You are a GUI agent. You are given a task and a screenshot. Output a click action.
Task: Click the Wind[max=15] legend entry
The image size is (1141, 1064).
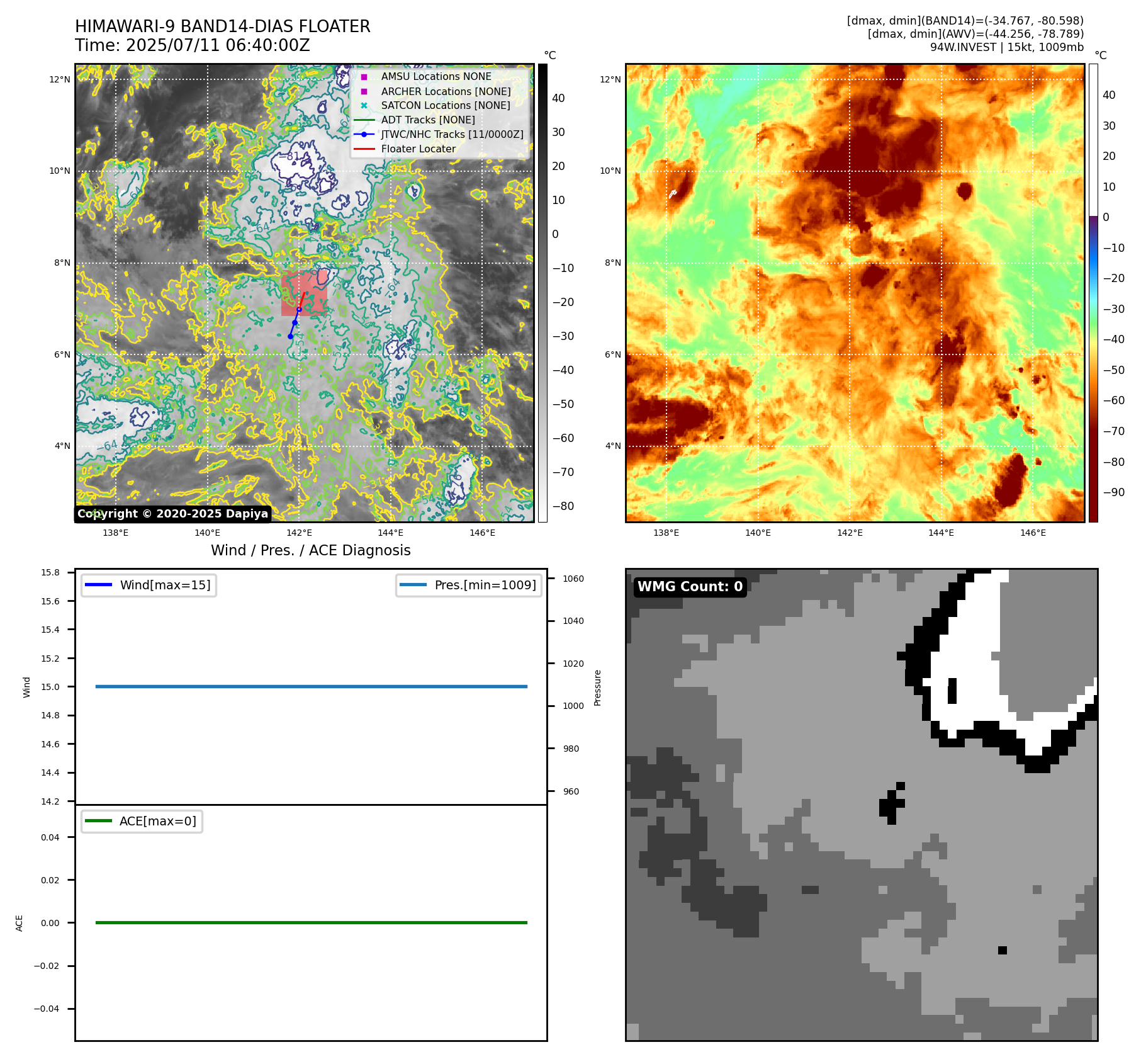149,585
